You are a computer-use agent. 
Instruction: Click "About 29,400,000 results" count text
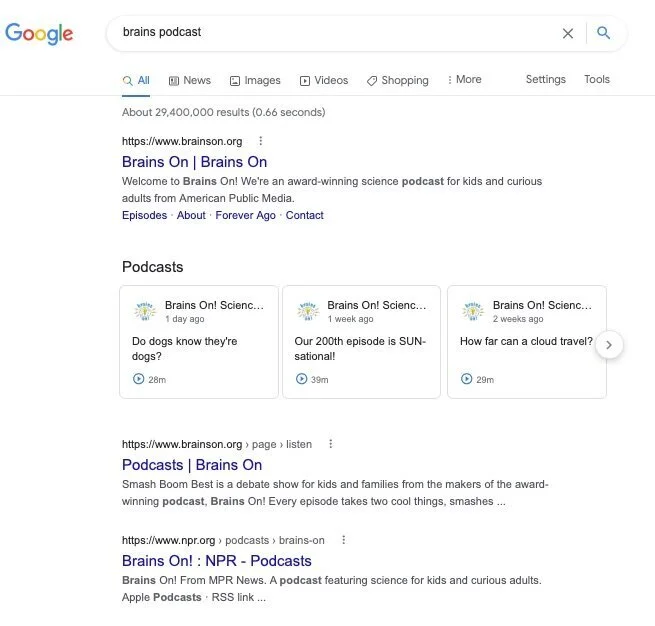tap(223, 112)
